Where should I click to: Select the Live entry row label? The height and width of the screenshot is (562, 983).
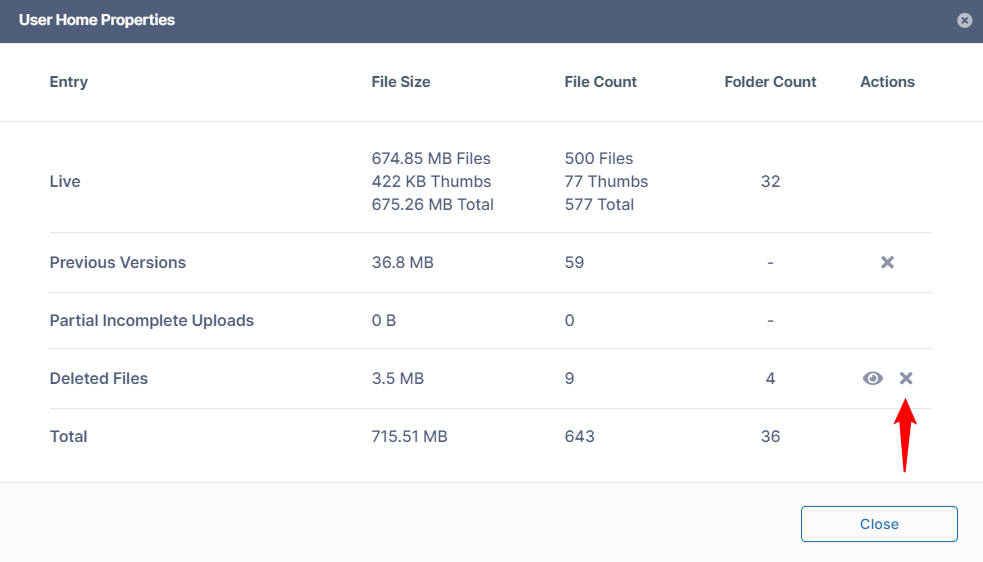(x=65, y=182)
